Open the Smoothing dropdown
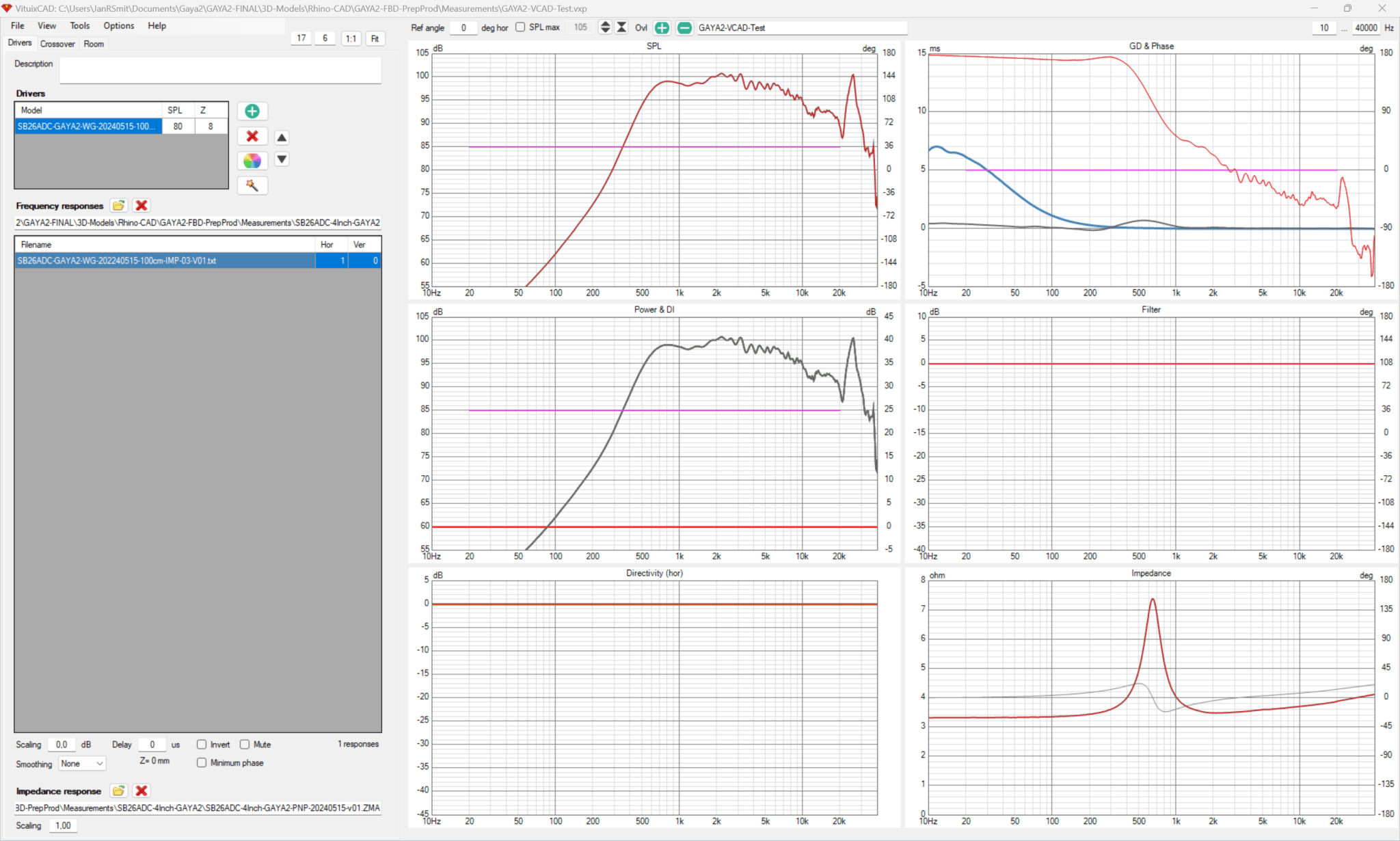The image size is (1400, 841). coord(82,764)
